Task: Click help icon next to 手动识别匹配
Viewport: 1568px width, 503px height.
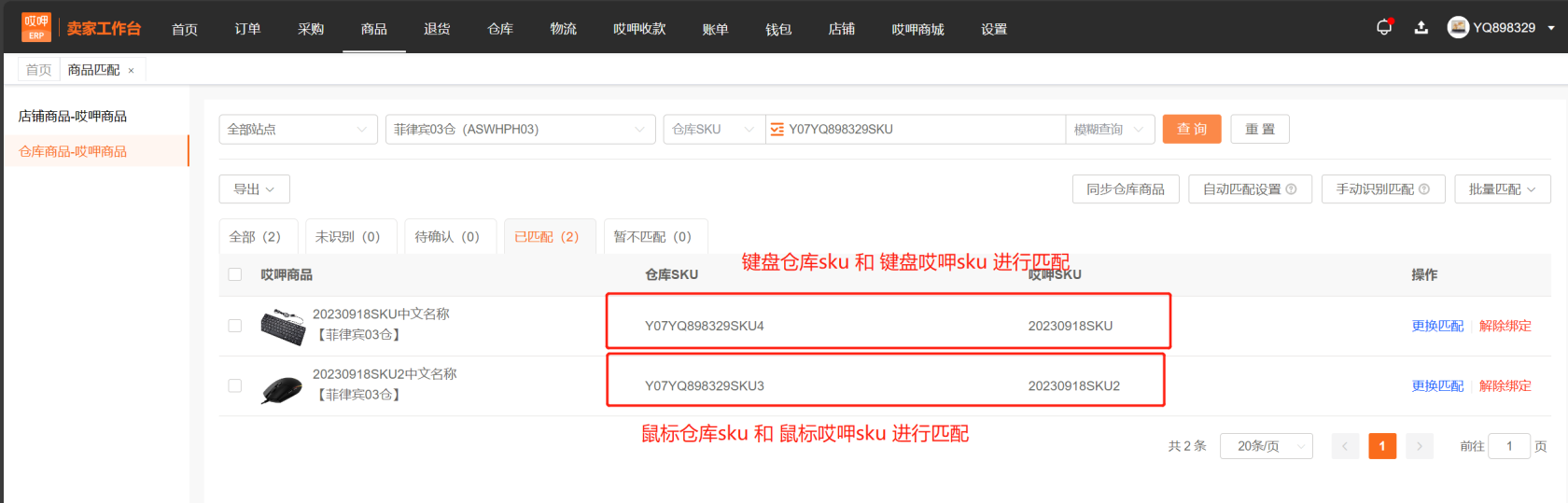Action: (x=1424, y=189)
